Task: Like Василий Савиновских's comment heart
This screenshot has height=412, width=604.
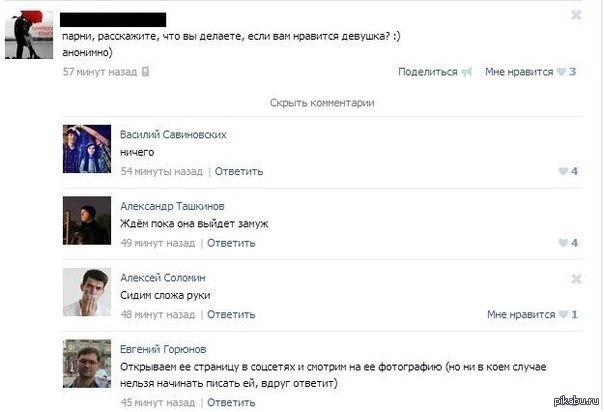Action: [563, 171]
